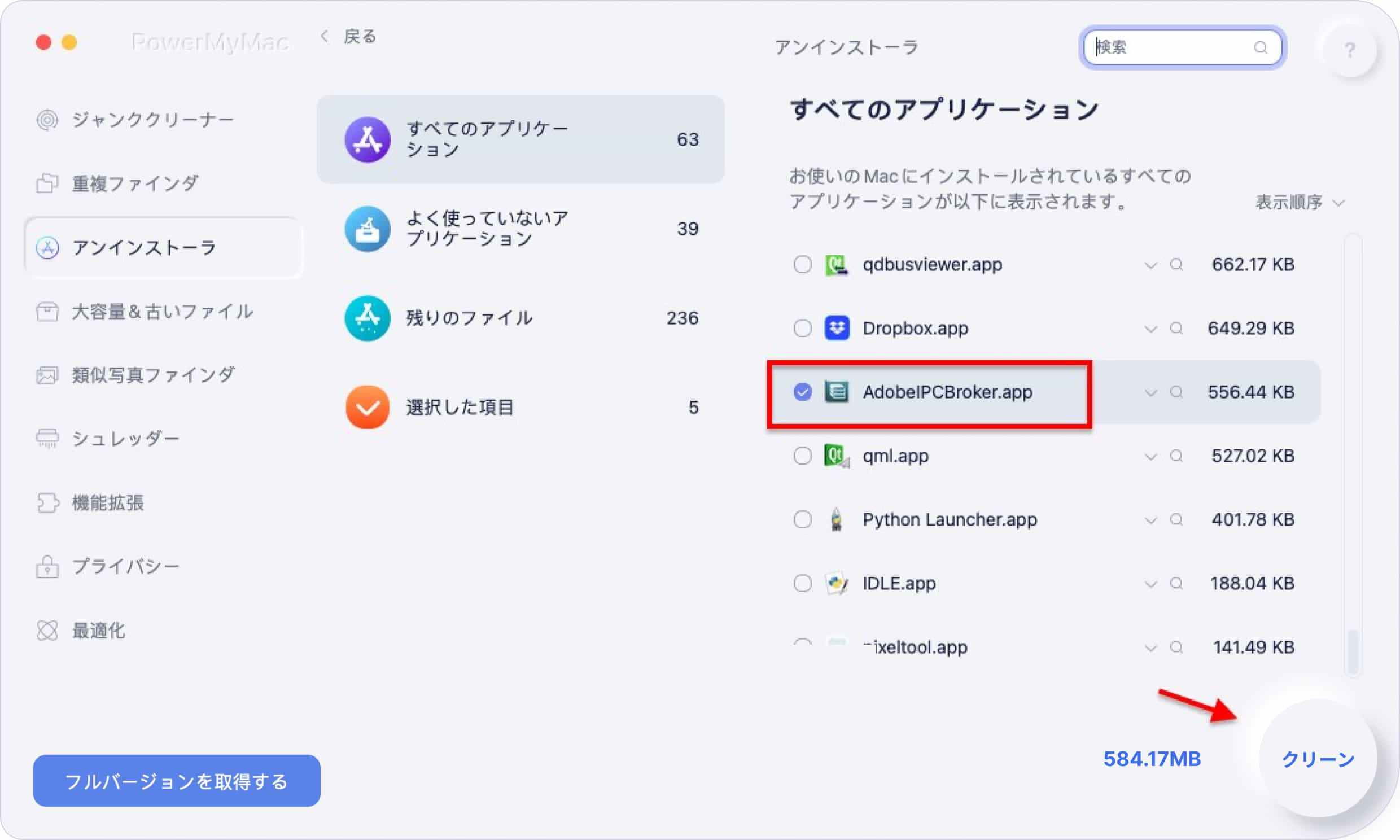Click the 662.17 KB size of qdbusviewer.app
Image resolution: width=1400 pixels, height=840 pixels.
[1253, 264]
